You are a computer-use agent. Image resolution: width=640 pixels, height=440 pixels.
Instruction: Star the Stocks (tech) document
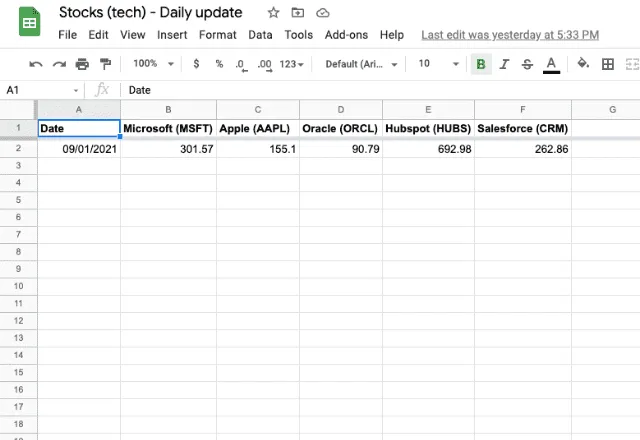(273, 13)
